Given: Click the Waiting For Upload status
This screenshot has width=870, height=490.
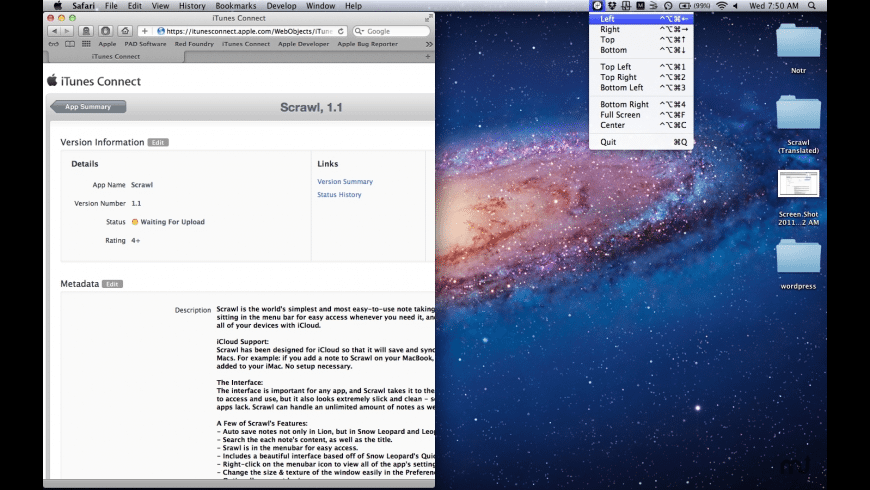Looking at the screenshot, I should [x=168, y=222].
